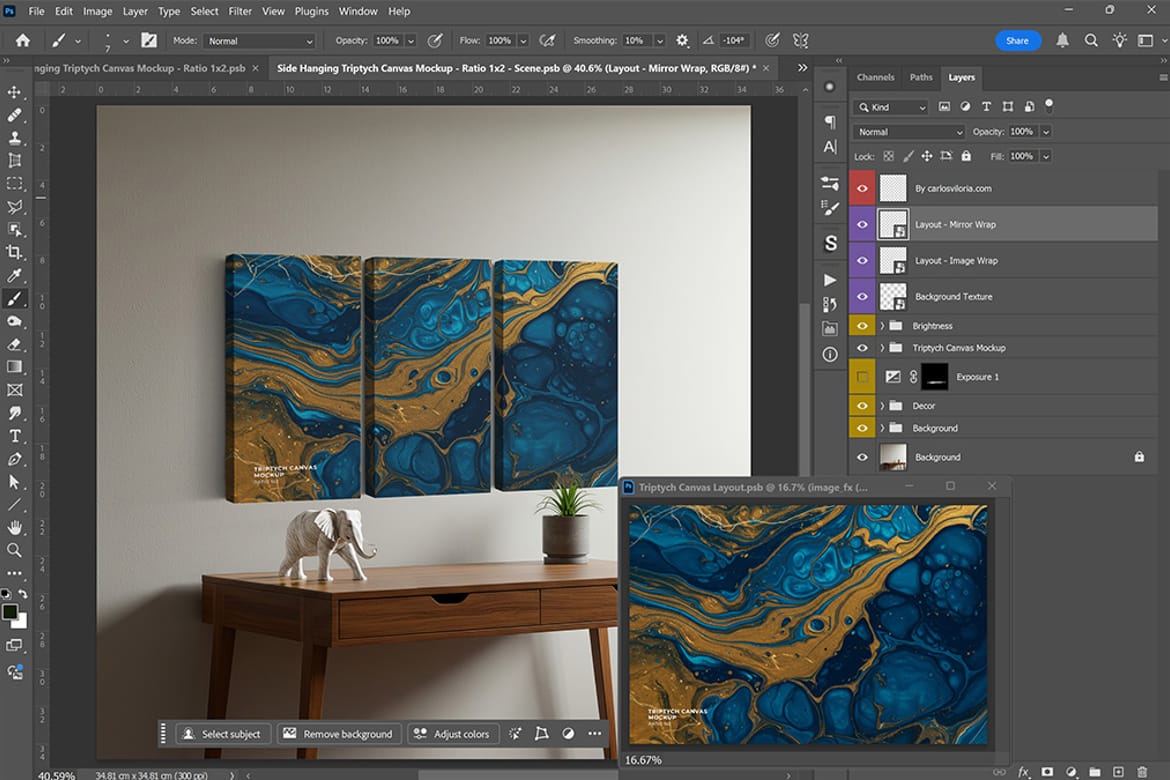1170x780 pixels.
Task: Click the delete layer trash icon
Action: click(x=1142, y=772)
